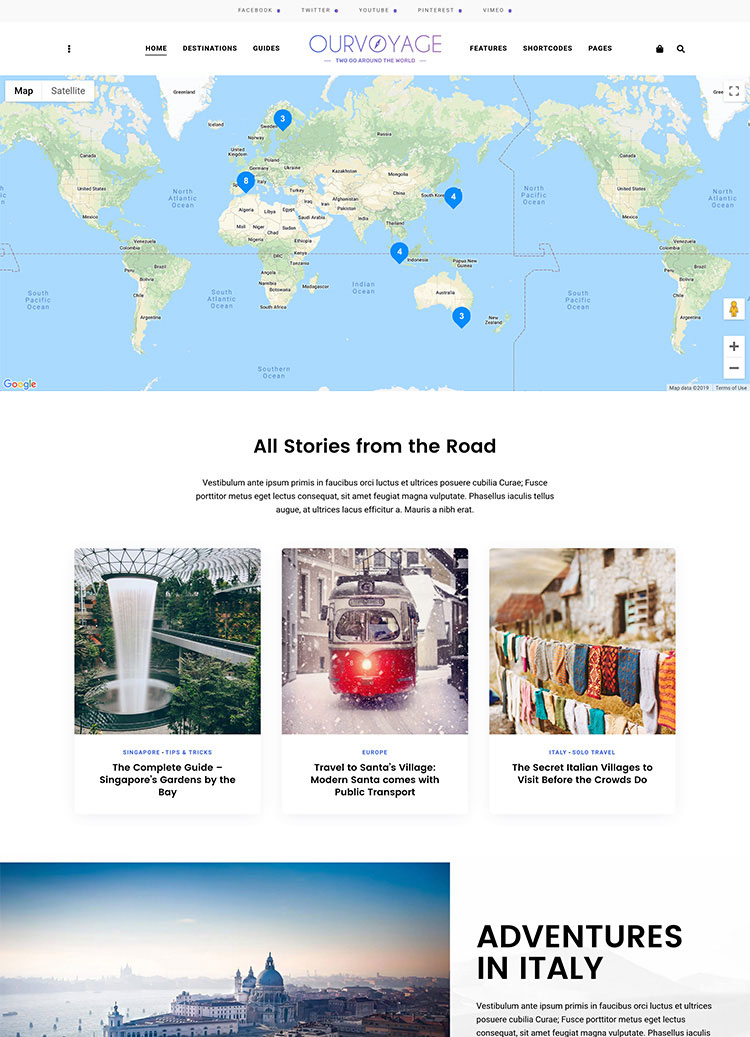
Task: Click the cluster marker labeled 8 in Europe
Action: (x=245, y=181)
